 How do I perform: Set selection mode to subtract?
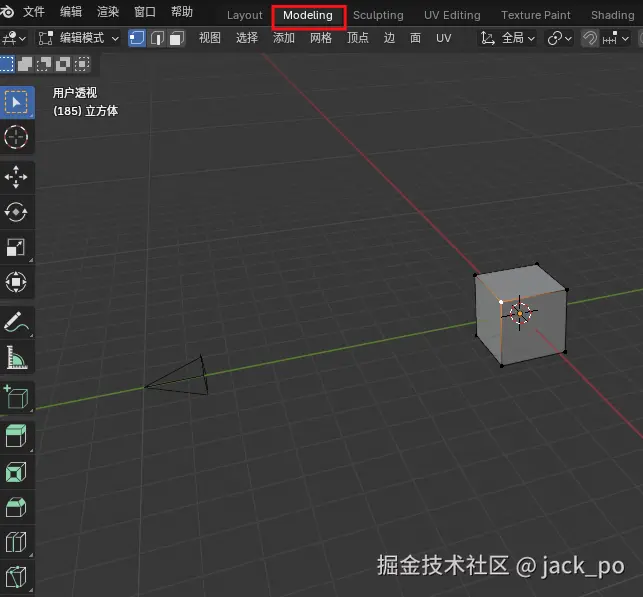point(44,64)
